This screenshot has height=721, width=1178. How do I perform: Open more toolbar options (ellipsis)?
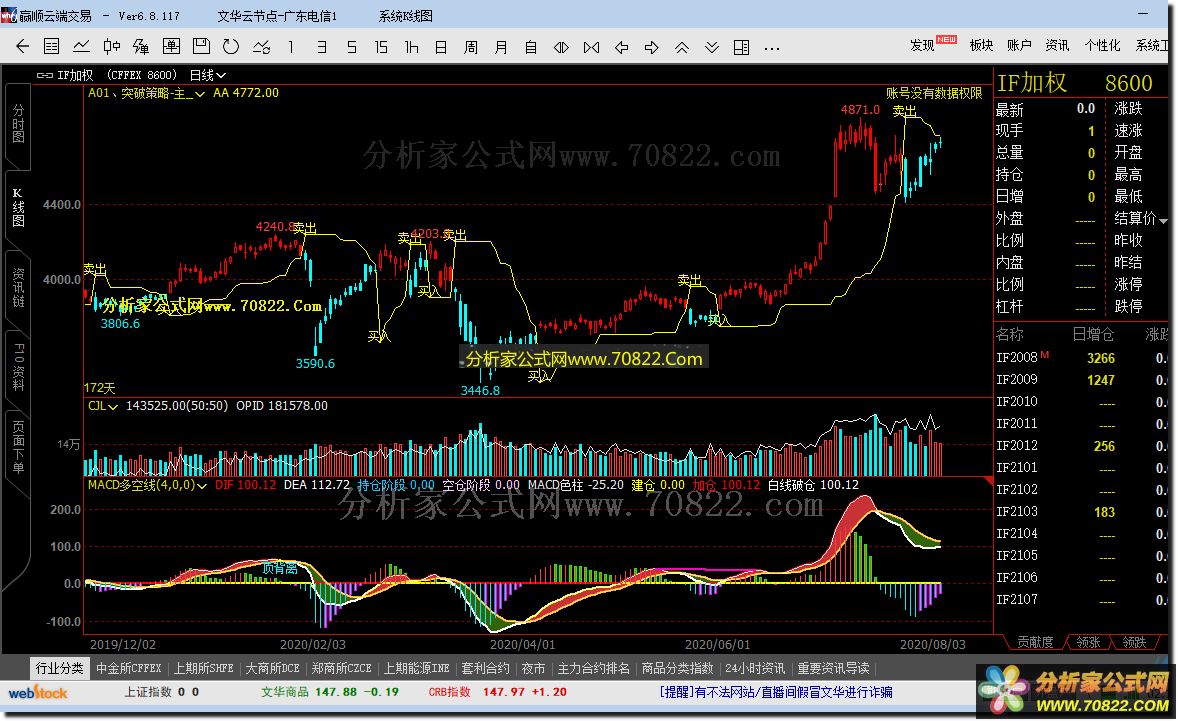click(x=772, y=48)
